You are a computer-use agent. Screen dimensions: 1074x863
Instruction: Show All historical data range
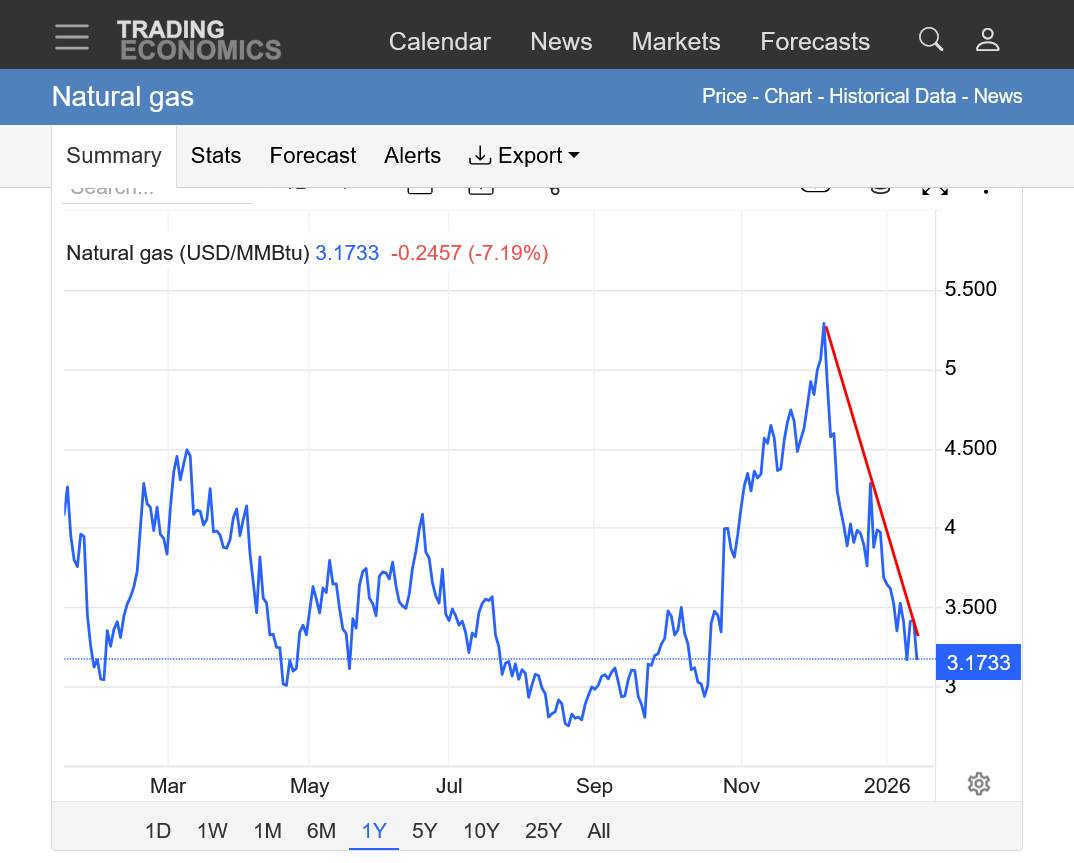click(599, 831)
